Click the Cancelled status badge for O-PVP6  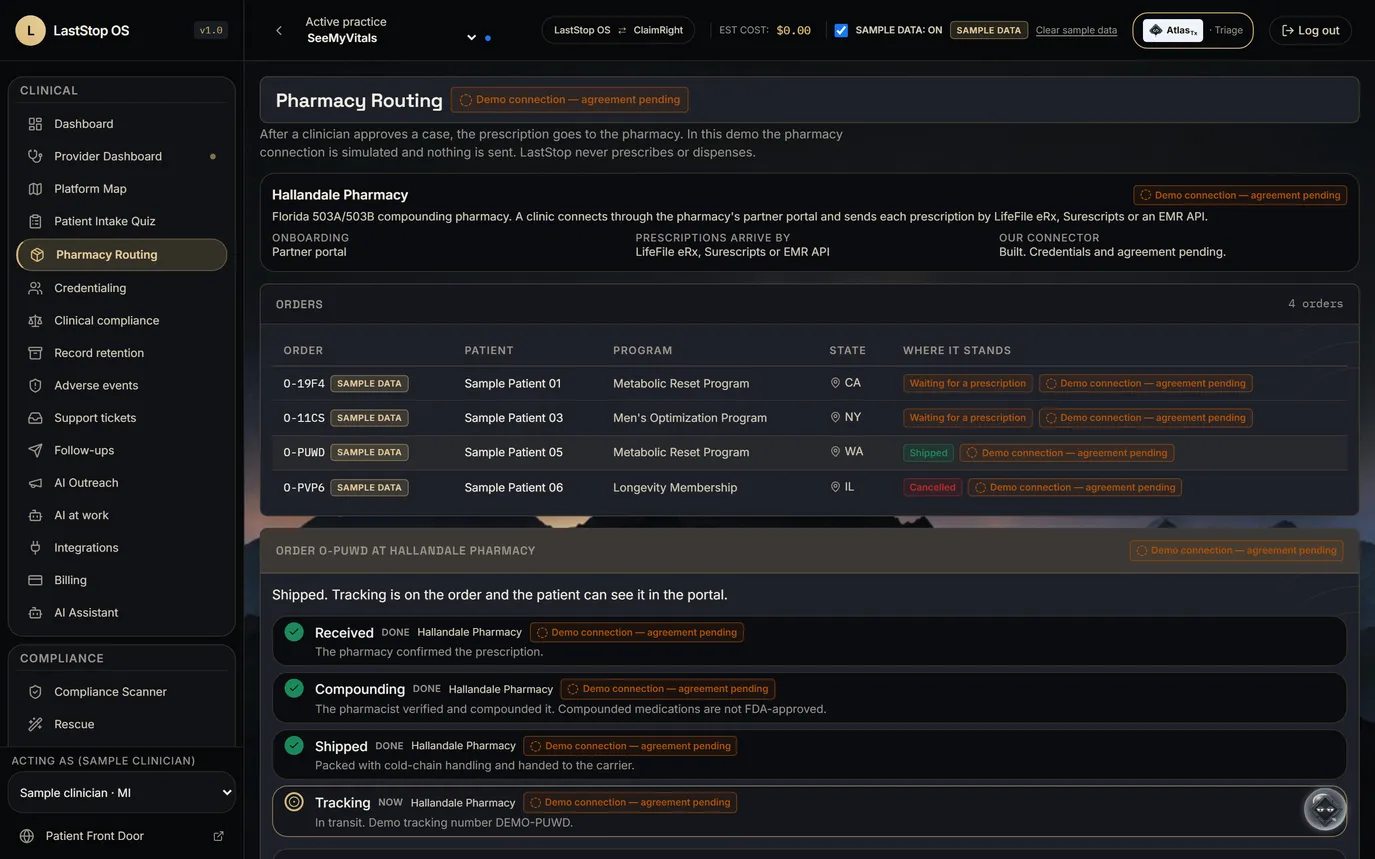point(932,488)
